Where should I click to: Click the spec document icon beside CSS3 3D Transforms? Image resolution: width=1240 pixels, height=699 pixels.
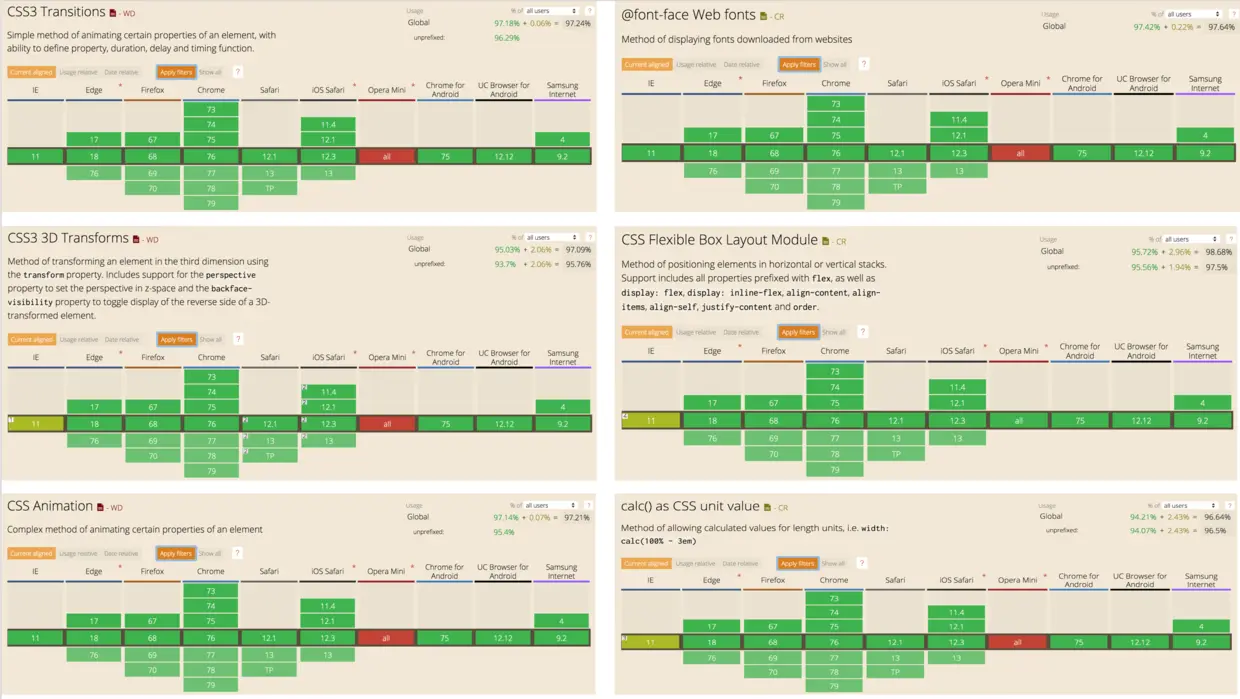click(137, 239)
